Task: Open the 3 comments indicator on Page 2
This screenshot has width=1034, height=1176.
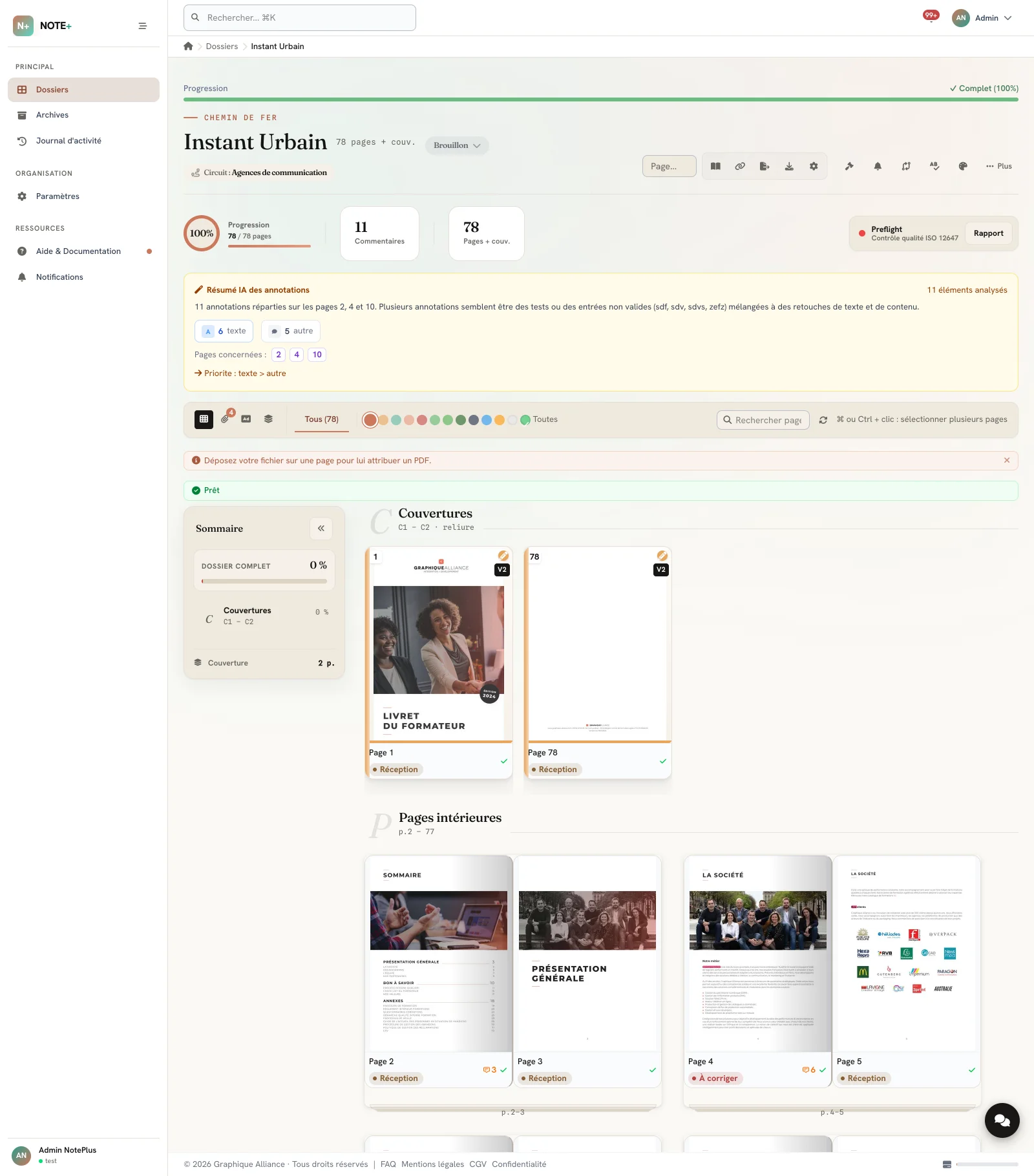Action: click(490, 1070)
